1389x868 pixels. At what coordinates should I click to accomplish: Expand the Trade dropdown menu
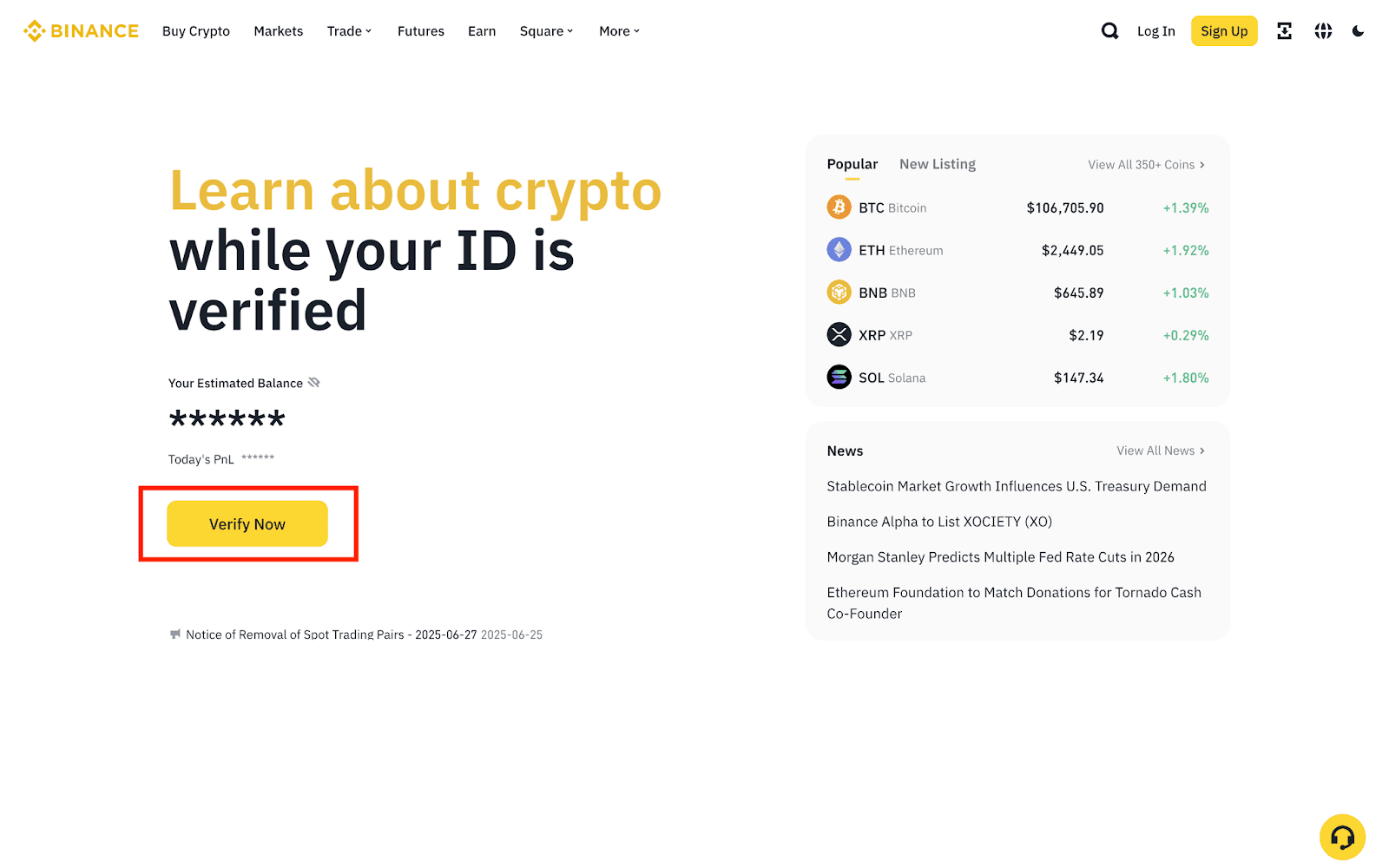pyautogui.click(x=349, y=31)
